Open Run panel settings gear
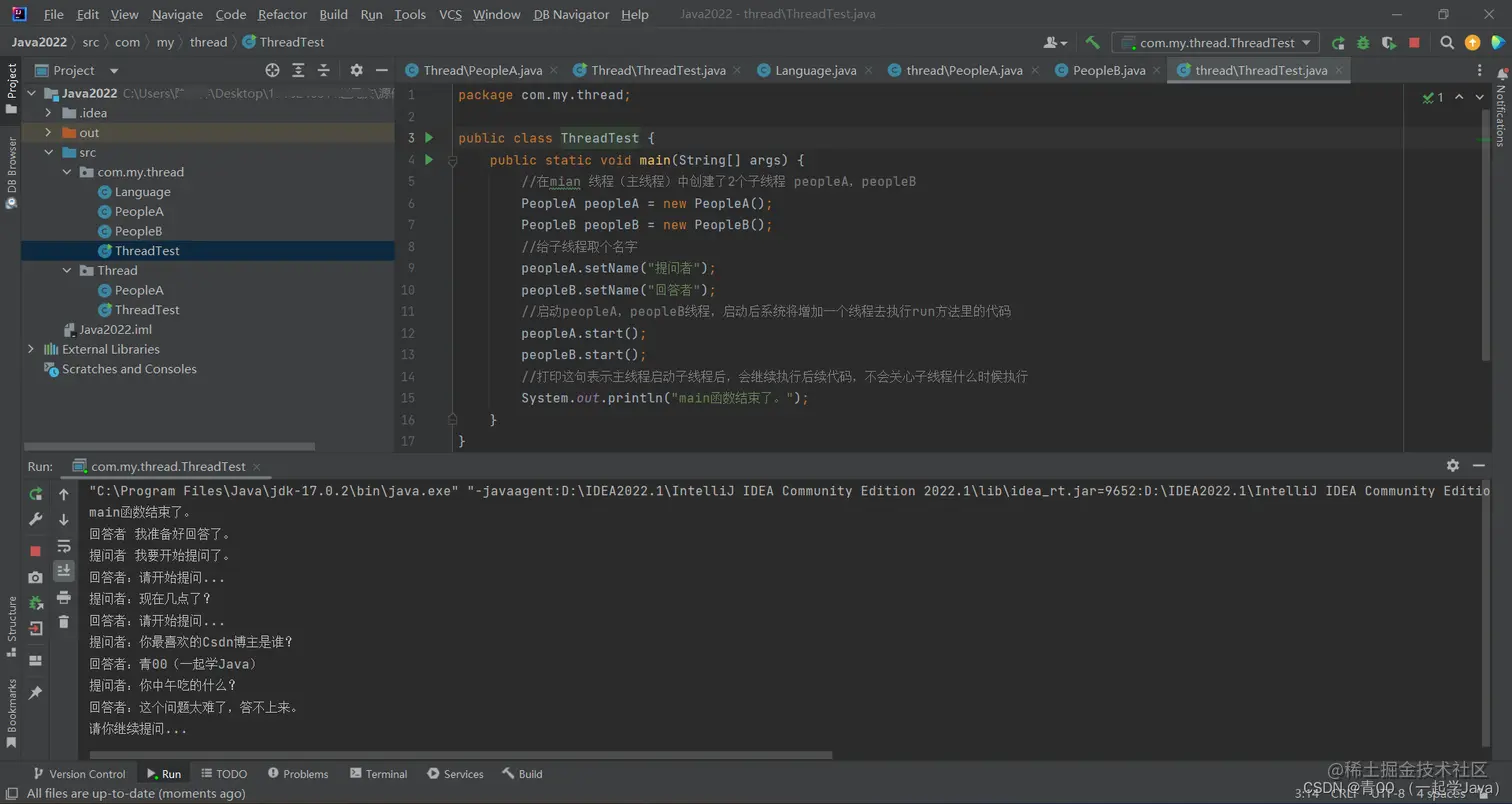 (1453, 466)
